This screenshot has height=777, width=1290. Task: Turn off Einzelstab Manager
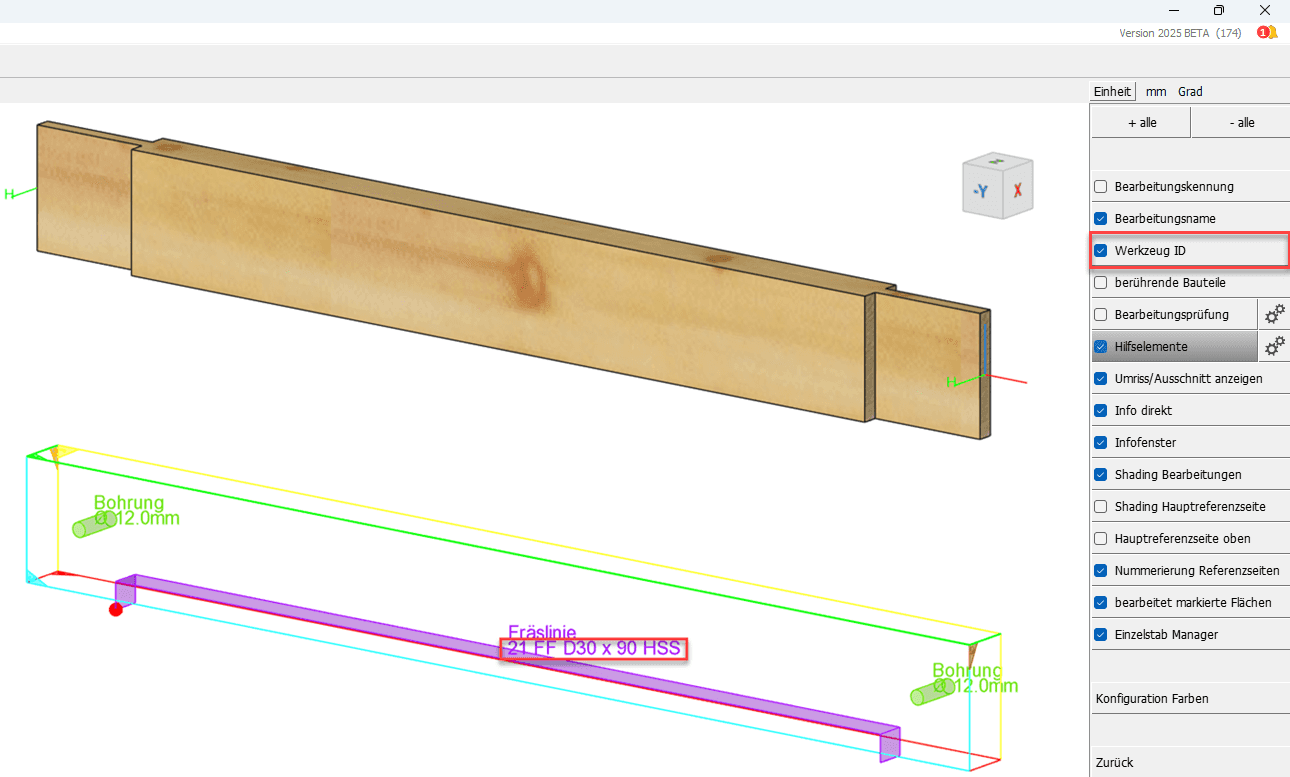click(1100, 634)
